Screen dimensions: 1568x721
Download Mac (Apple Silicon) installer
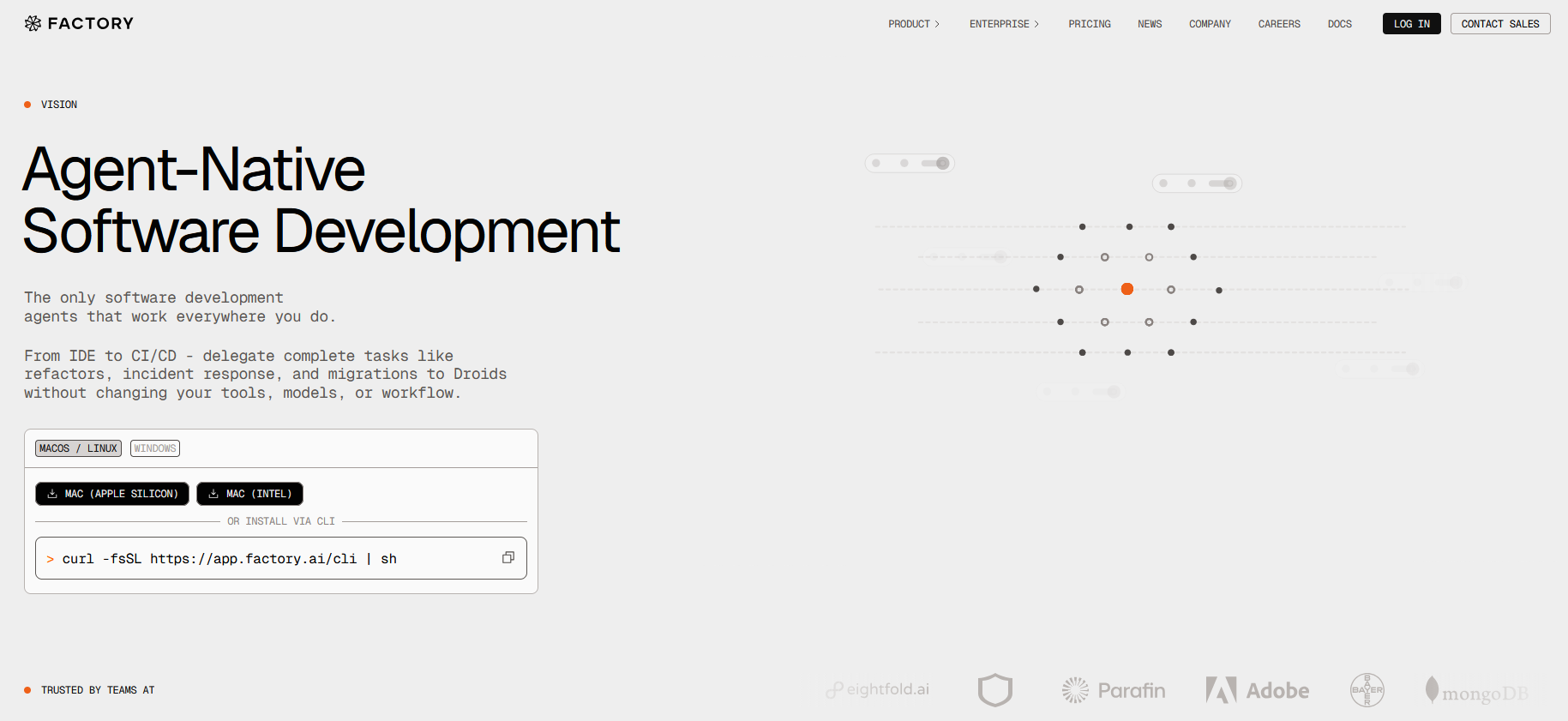pos(112,494)
